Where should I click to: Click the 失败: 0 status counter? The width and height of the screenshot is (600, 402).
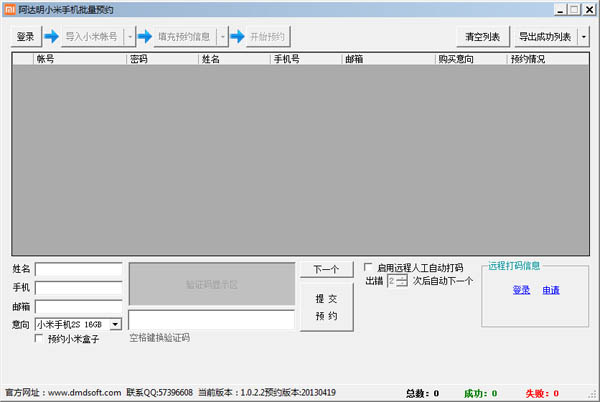(x=542, y=393)
